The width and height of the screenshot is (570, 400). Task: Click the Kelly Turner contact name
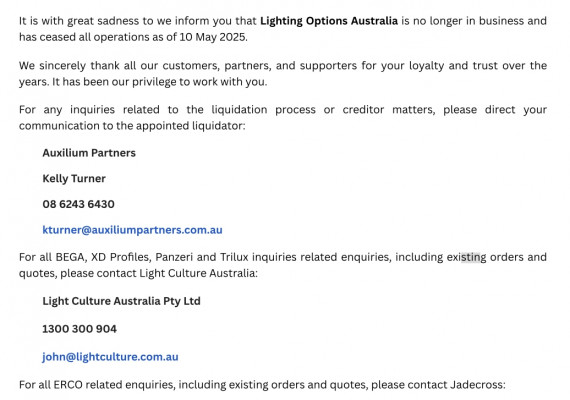pyautogui.click(x=74, y=179)
